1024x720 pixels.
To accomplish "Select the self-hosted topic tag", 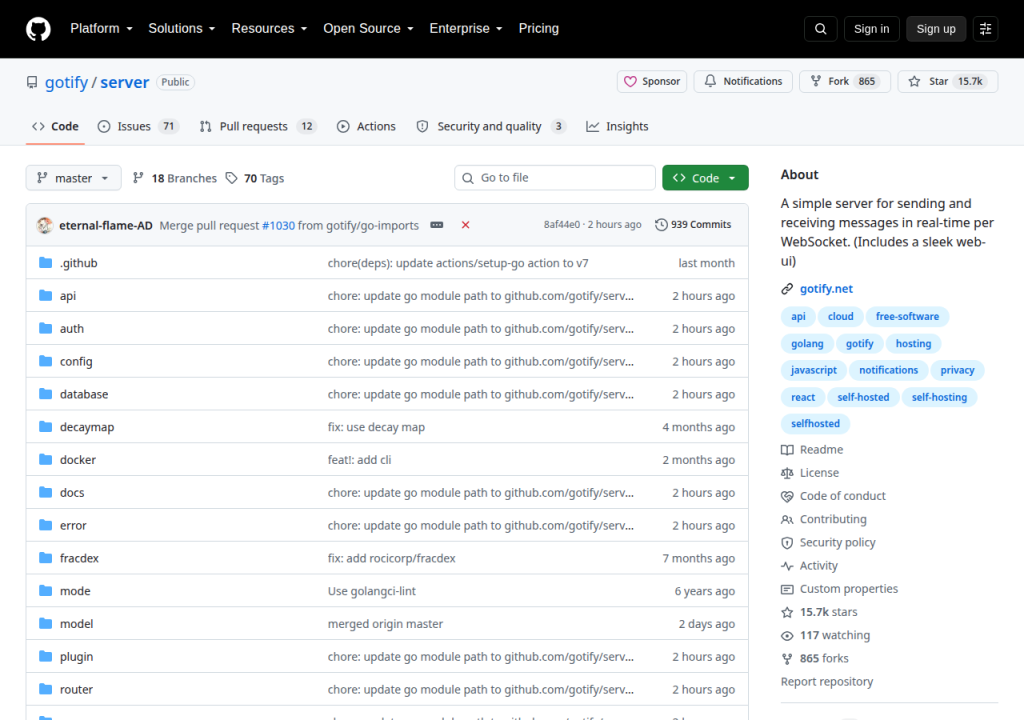I will pos(863,397).
